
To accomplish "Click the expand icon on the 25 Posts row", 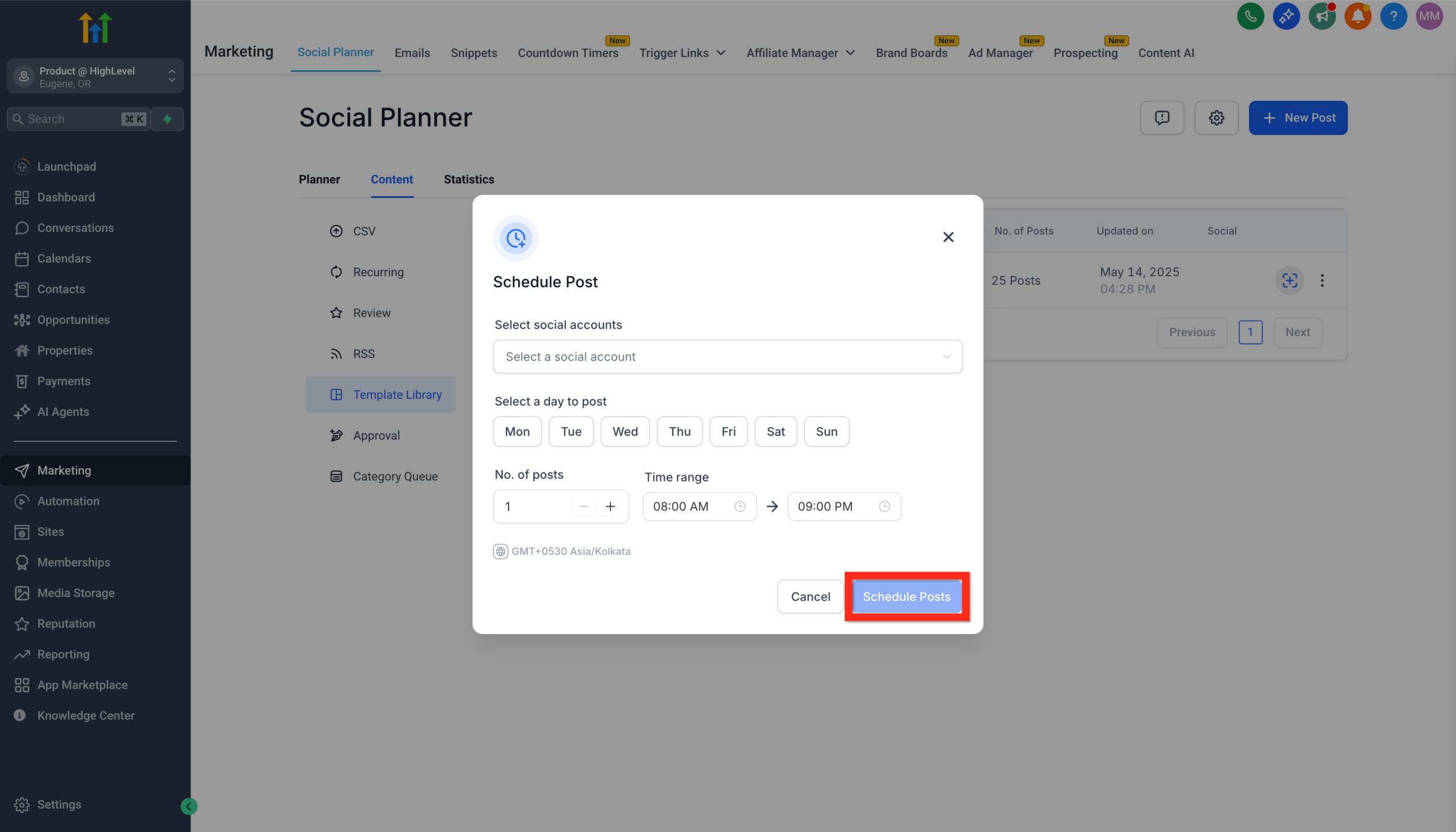I will [x=1289, y=280].
